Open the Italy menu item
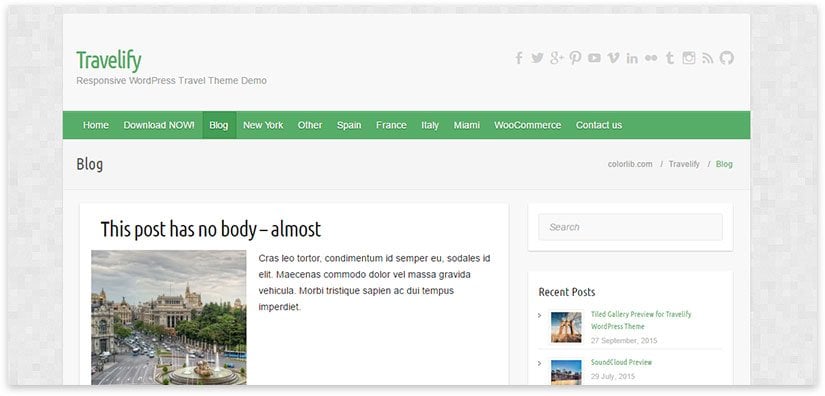This screenshot has height=396, width=825. tap(430, 125)
